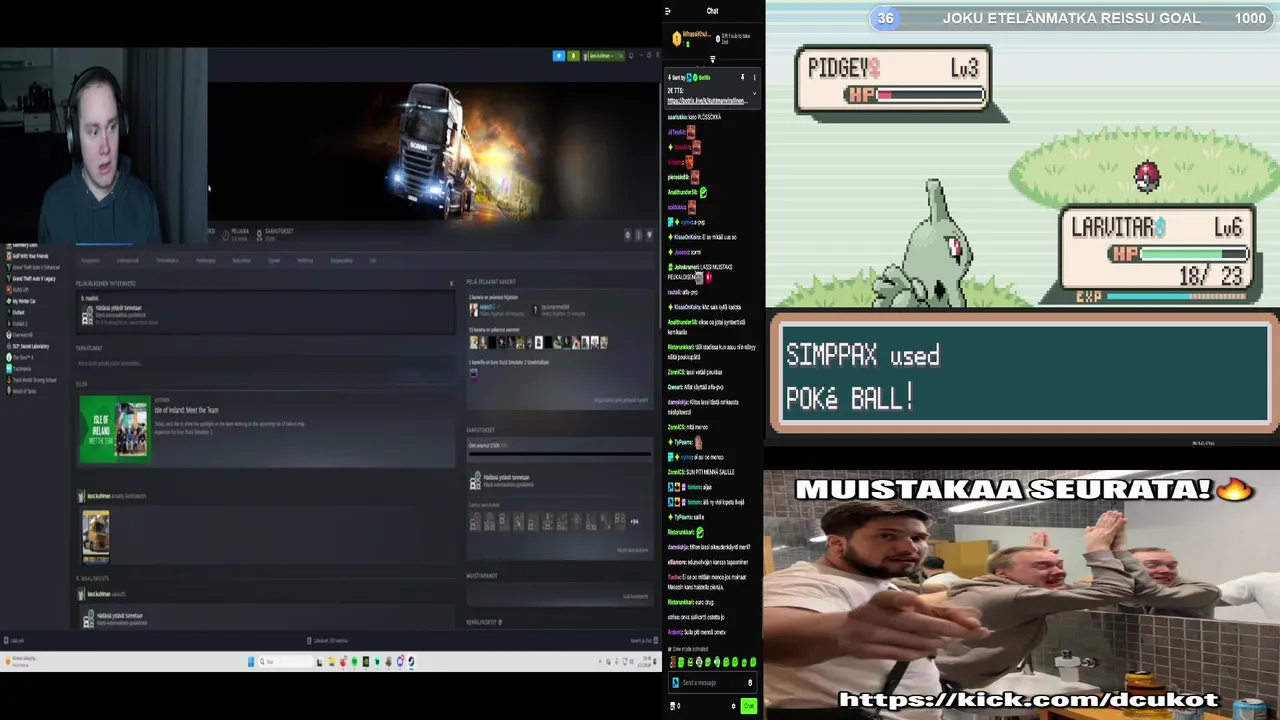The height and width of the screenshot is (720, 1280).
Task: Open the Kauppapaikka tab on the game page
Action: click(341, 260)
